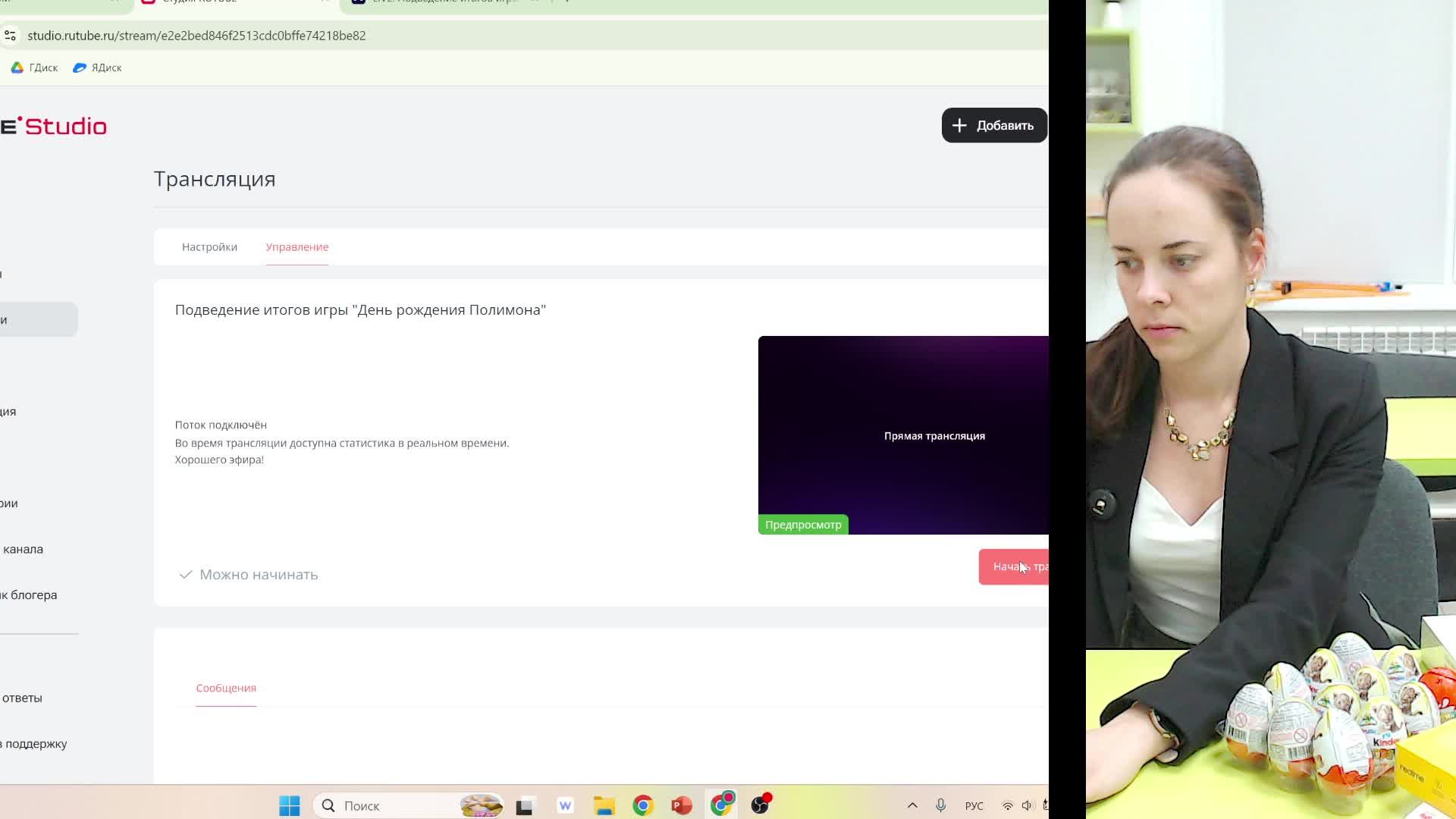Open the Windows Start menu

[x=289, y=805]
